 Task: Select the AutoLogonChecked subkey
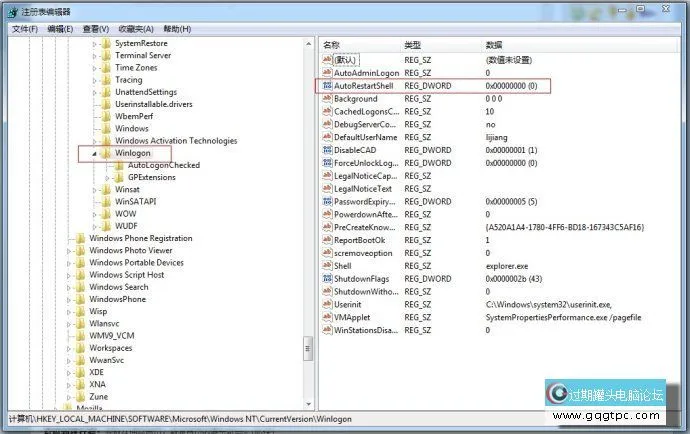164,165
